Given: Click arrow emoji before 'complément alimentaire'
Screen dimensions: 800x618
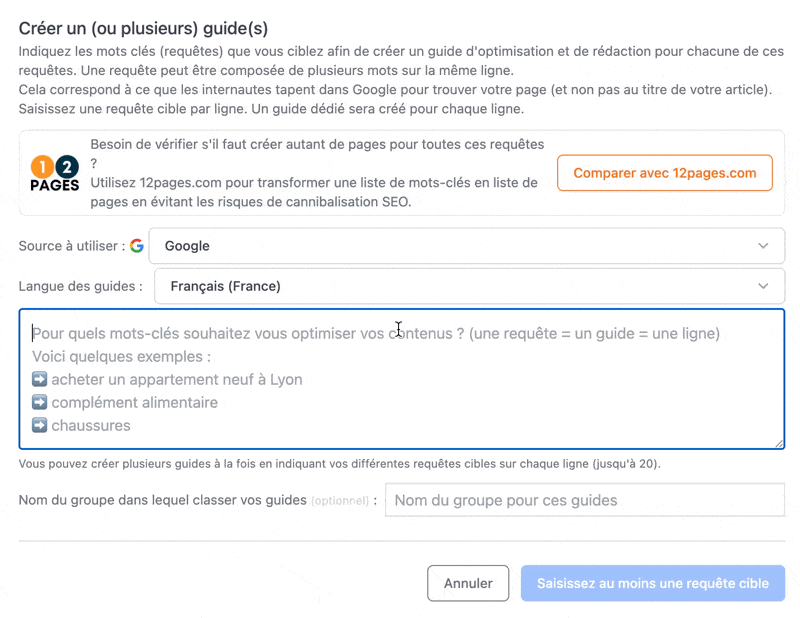Looking at the screenshot, I should pyautogui.click(x=40, y=403).
